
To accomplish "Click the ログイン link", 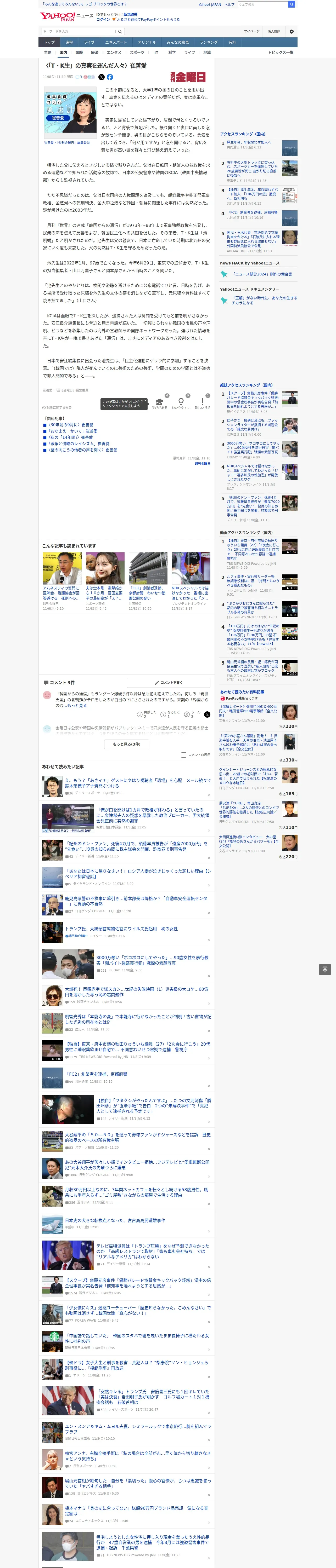I will point(103,20).
